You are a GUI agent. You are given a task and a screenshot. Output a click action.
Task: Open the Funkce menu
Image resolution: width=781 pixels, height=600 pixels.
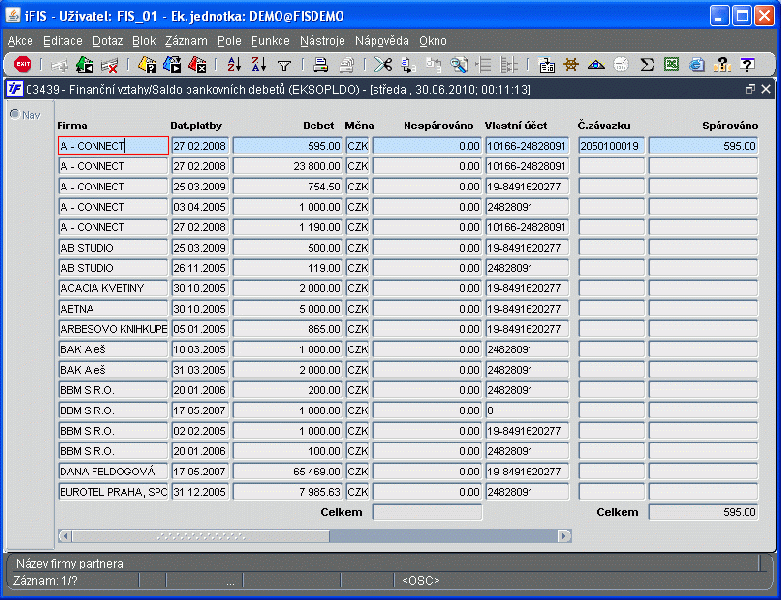(270, 41)
